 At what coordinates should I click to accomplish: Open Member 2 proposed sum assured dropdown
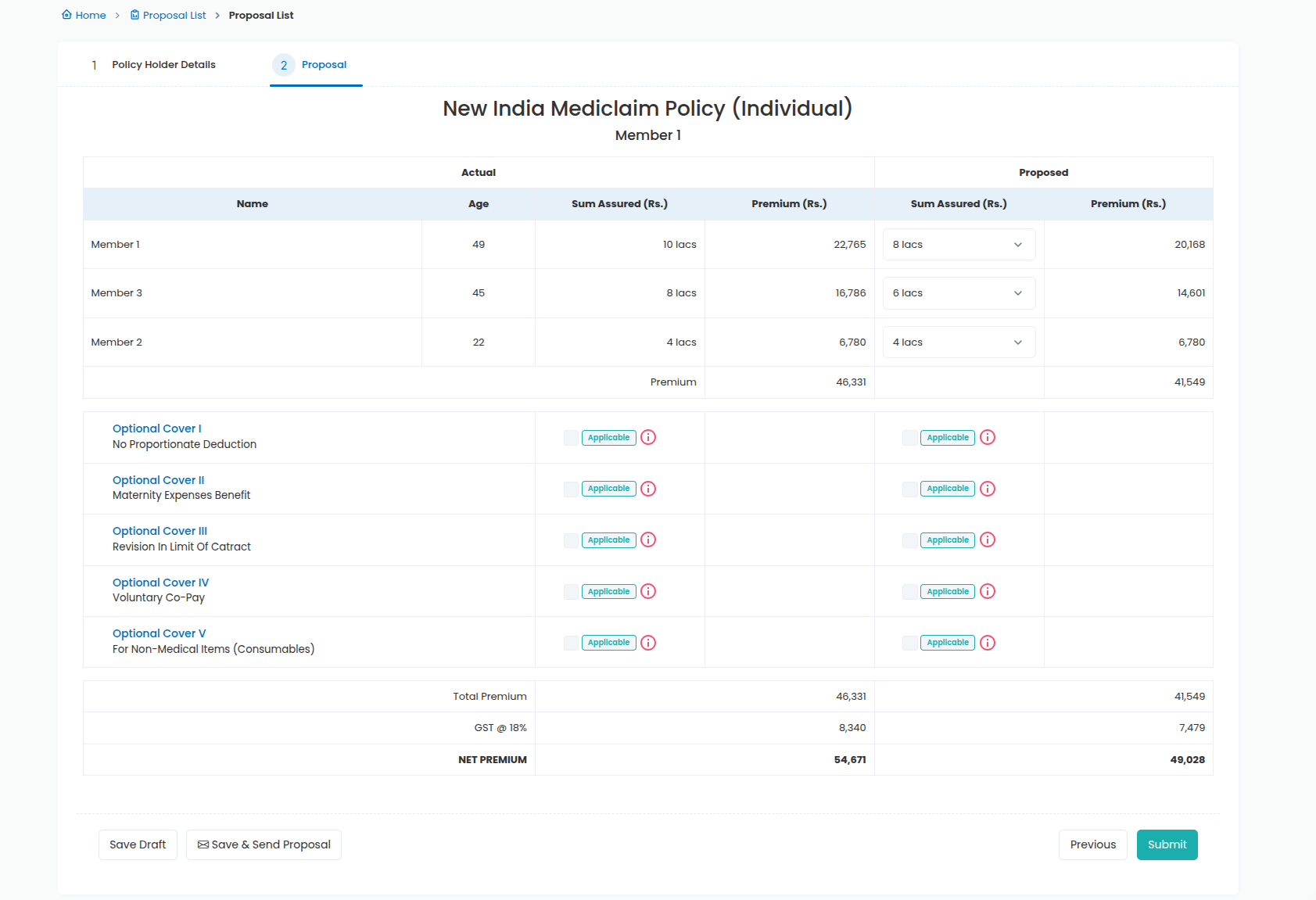point(959,342)
